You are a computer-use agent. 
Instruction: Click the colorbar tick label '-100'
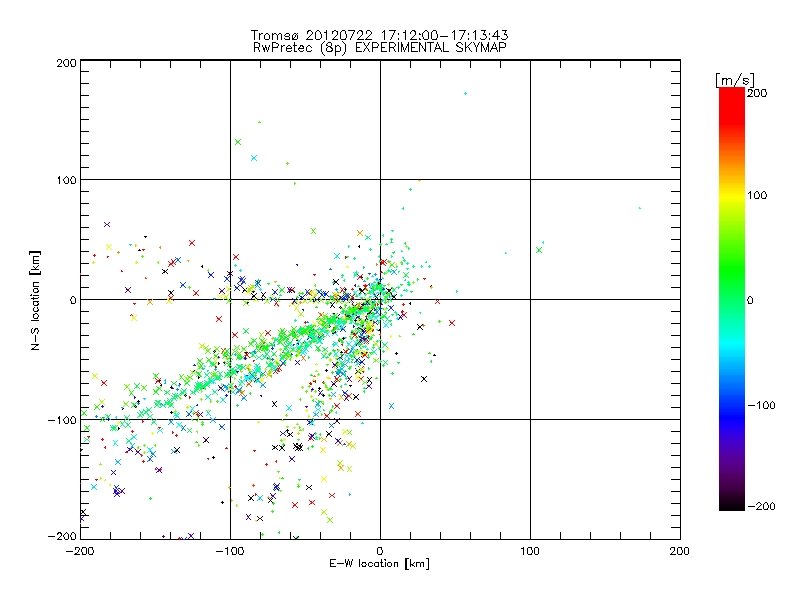(760, 404)
